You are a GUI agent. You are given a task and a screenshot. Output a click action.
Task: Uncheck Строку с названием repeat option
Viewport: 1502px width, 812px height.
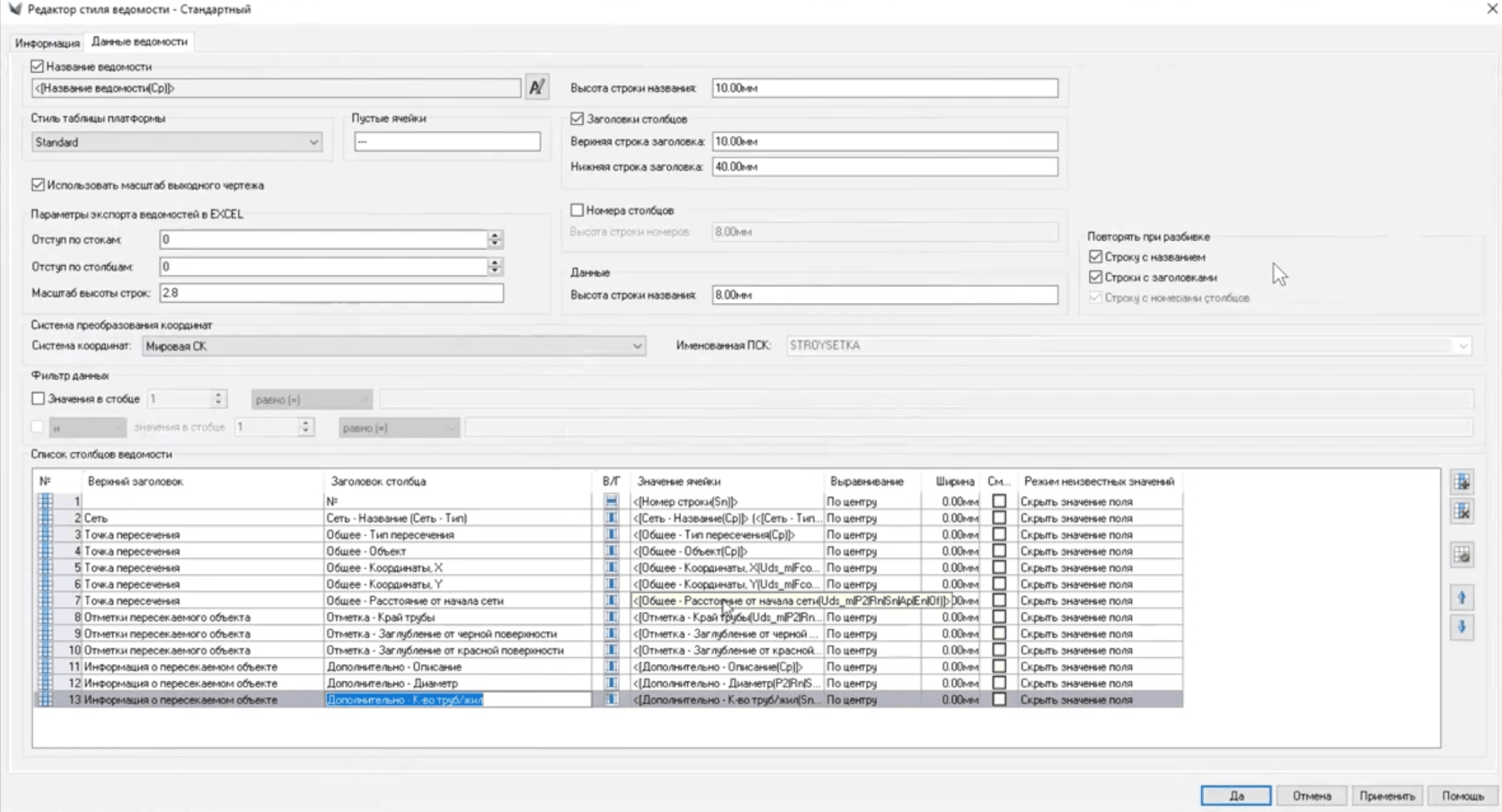pos(1095,256)
